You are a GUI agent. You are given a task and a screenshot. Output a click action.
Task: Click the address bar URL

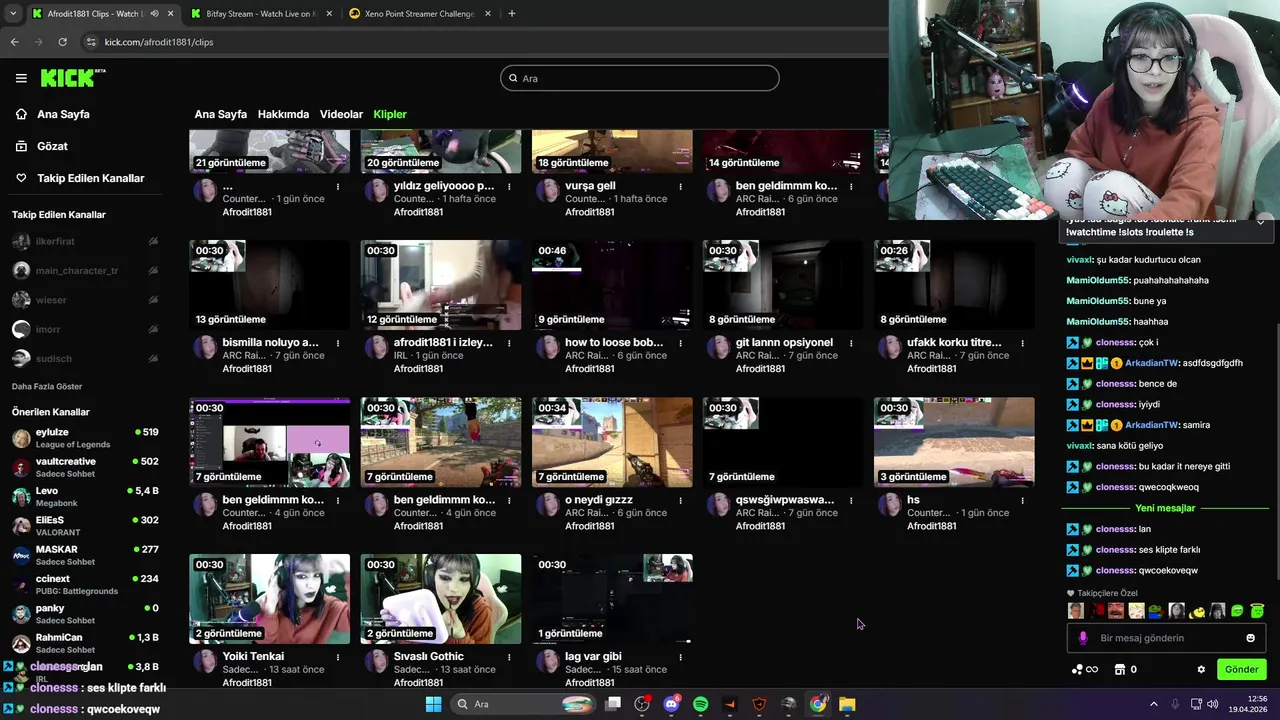[159, 42]
